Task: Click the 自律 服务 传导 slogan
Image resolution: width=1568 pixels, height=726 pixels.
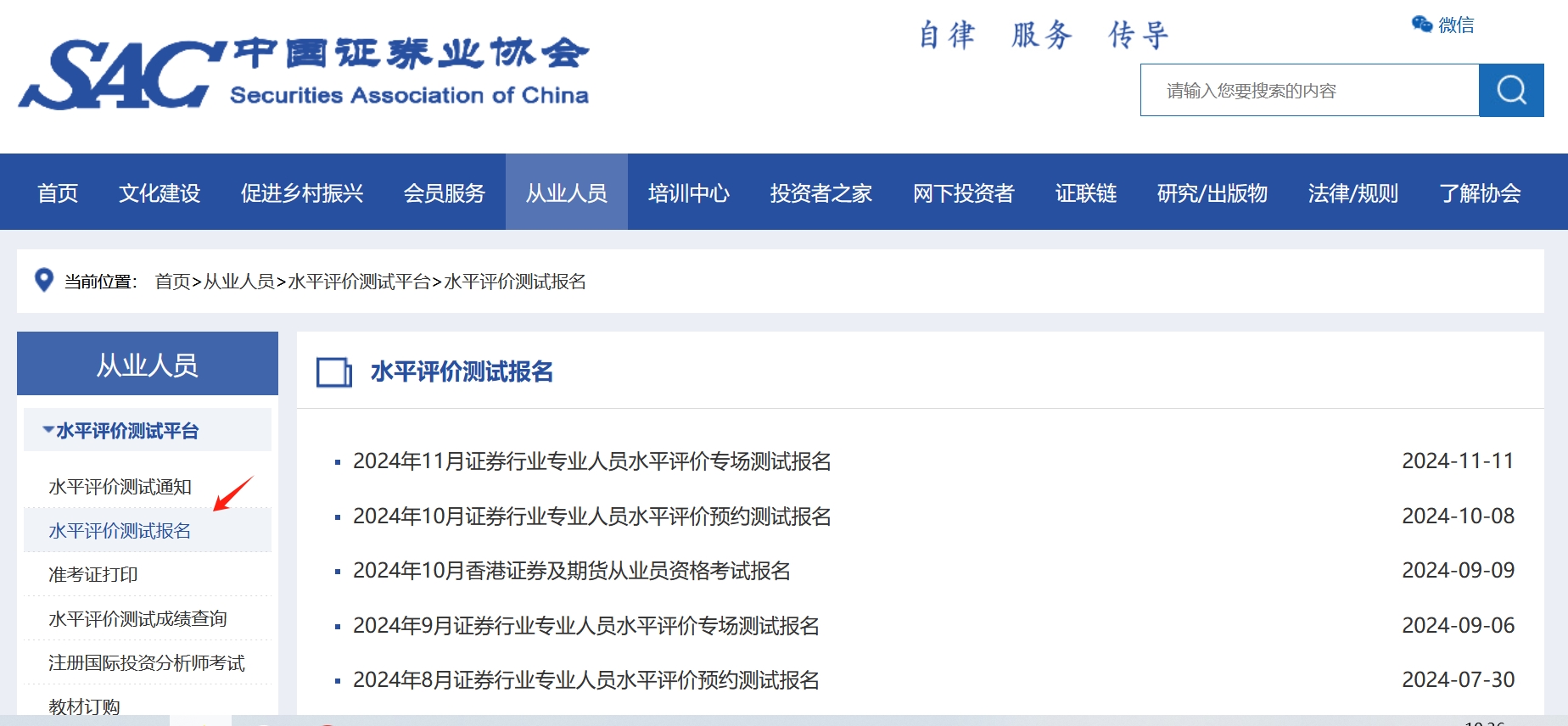Action: point(1044,35)
